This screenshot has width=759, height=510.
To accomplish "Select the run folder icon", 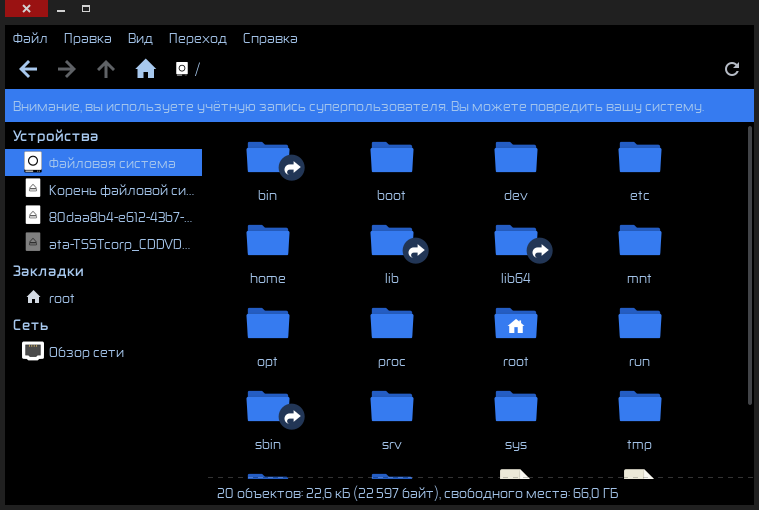I will coord(639,323).
